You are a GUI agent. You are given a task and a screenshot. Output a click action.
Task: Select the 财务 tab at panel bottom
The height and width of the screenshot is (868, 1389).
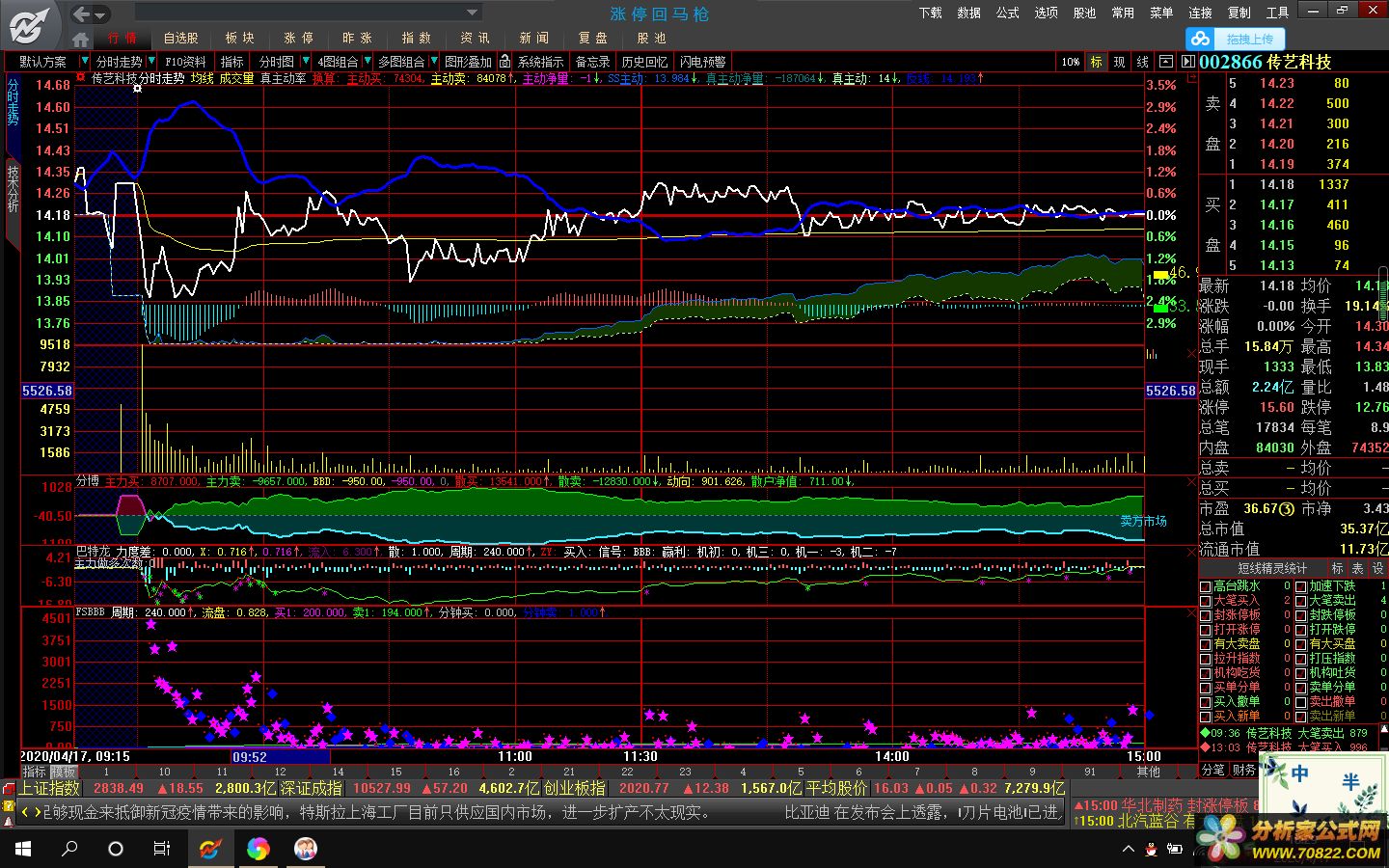1244,770
